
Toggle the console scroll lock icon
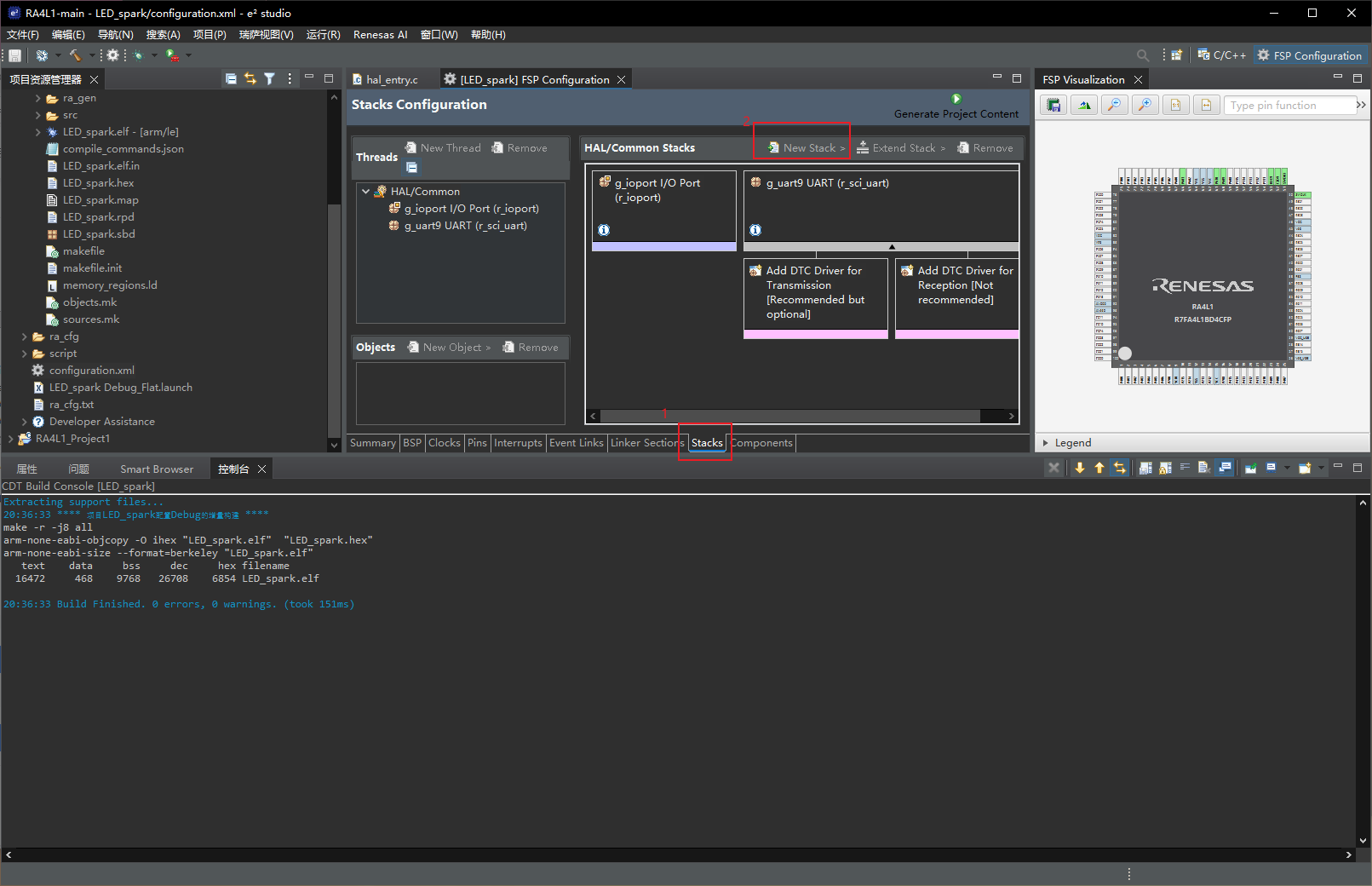(1164, 468)
